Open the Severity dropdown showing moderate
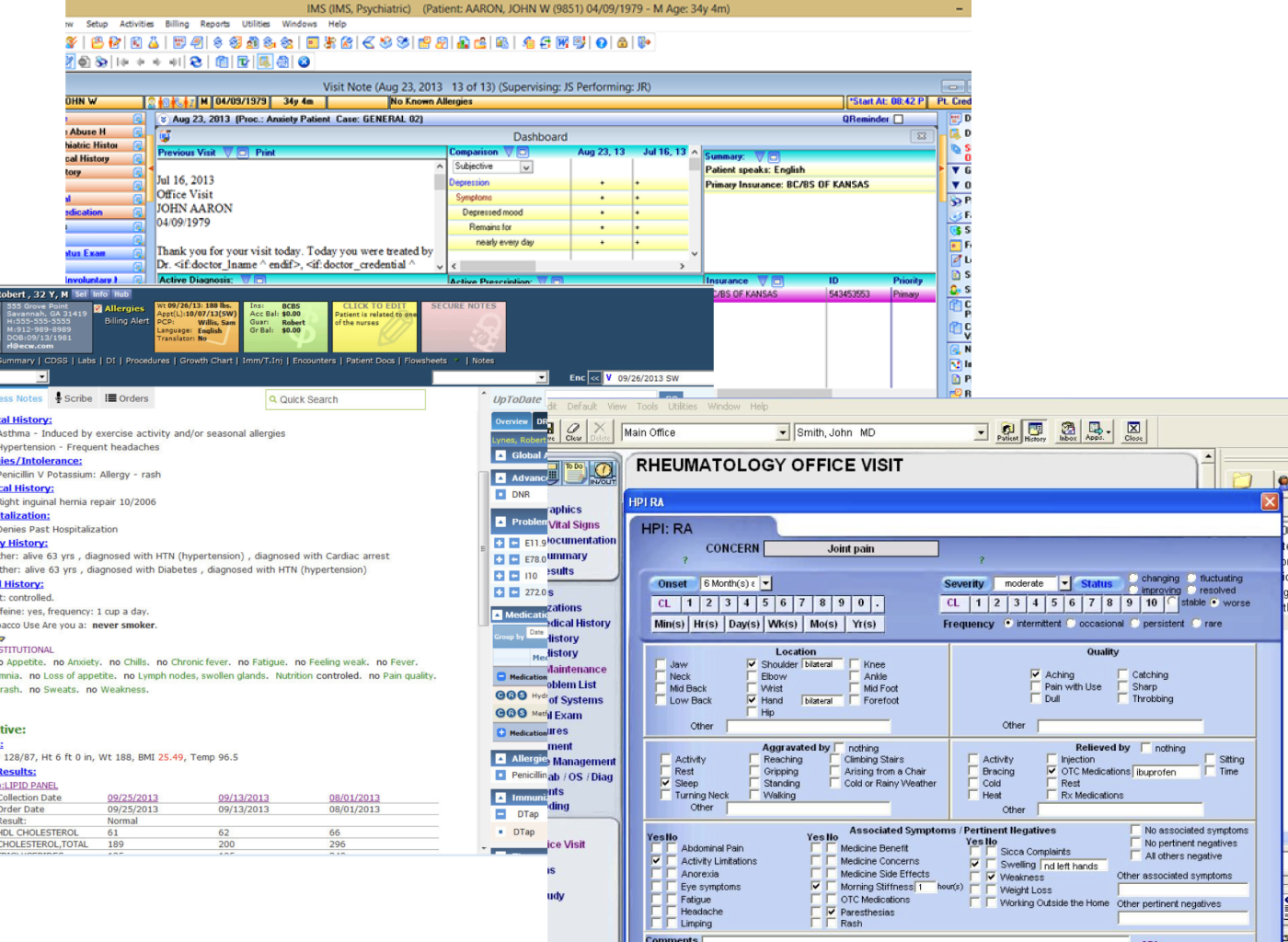 coord(1064,583)
